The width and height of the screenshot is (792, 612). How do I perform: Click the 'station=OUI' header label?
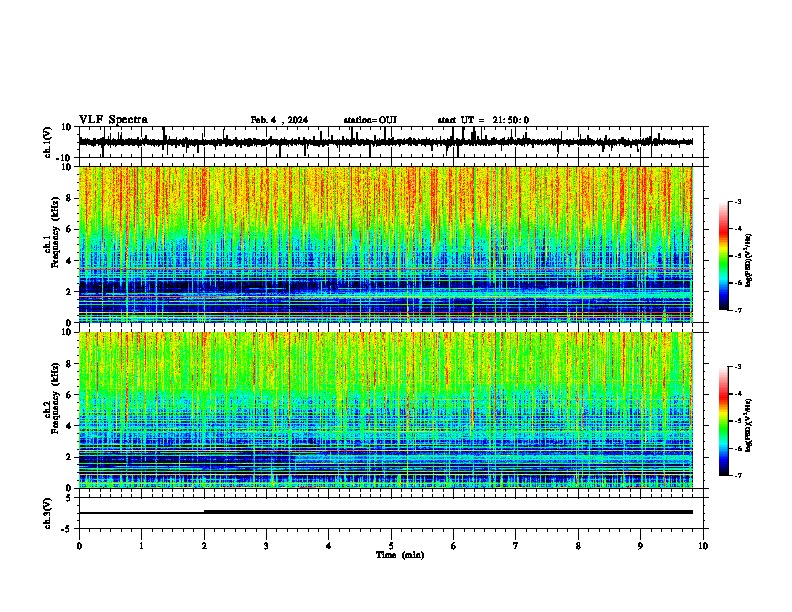click(x=370, y=120)
